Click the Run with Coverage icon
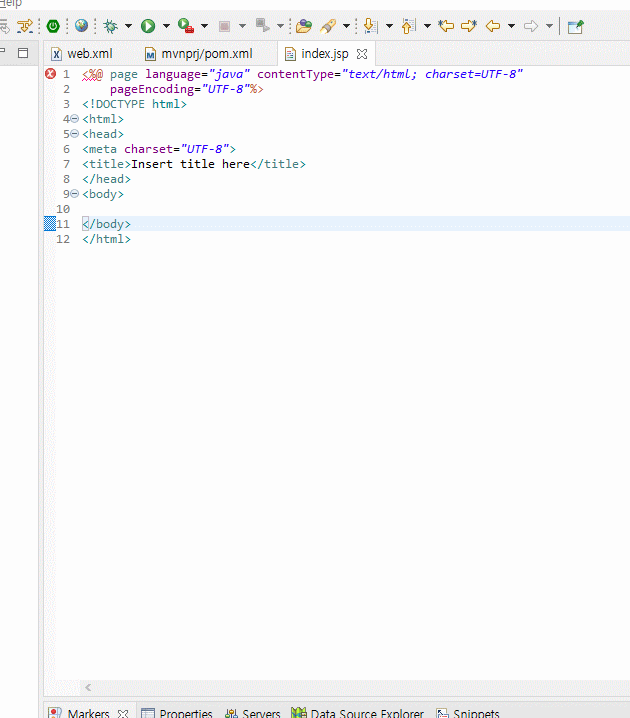This screenshot has width=630, height=718. pyautogui.click(x=186, y=26)
